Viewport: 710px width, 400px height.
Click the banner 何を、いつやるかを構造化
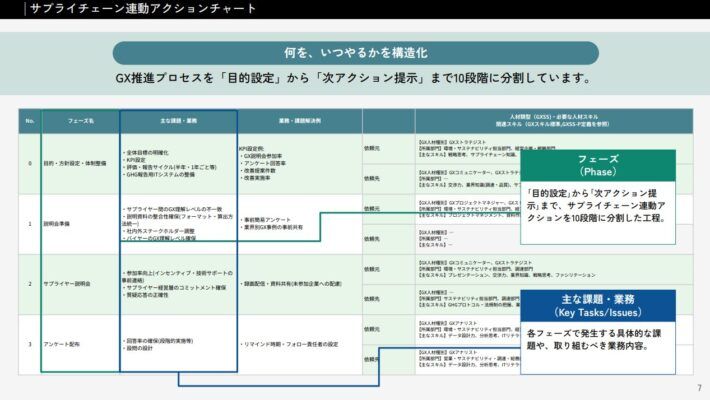pos(355,52)
